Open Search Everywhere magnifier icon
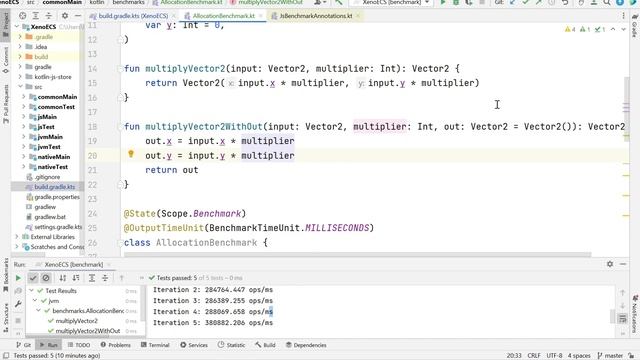The image size is (640, 360). [607, 2]
